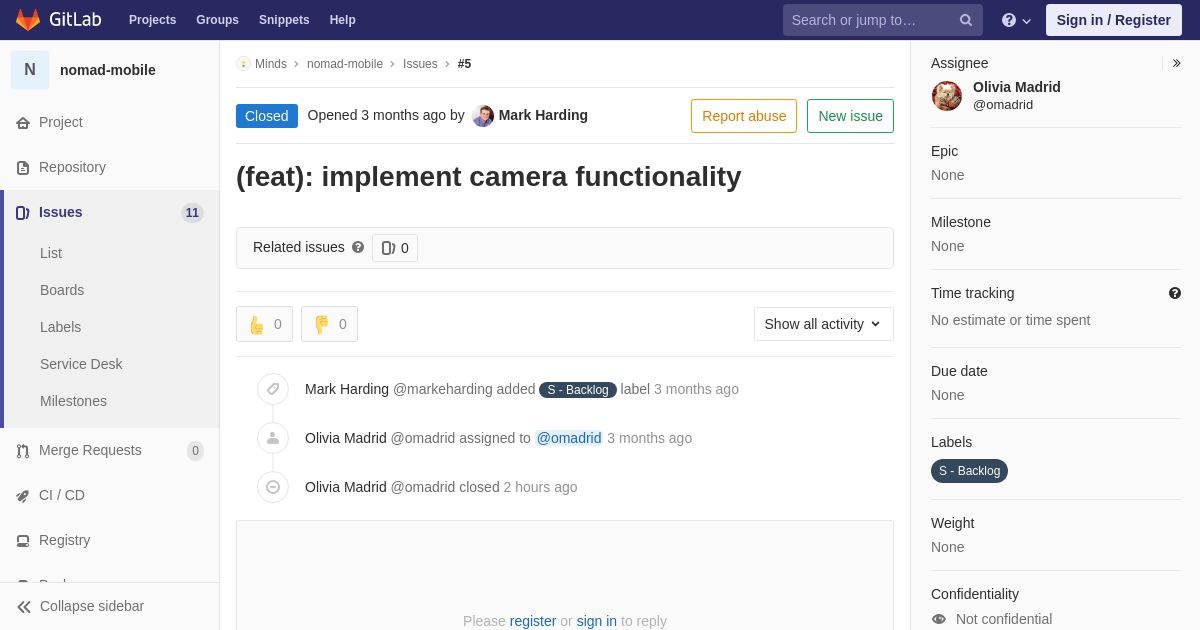Click the GitLab fox logo
This screenshot has height=630, width=1200.
[x=28, y=20]
